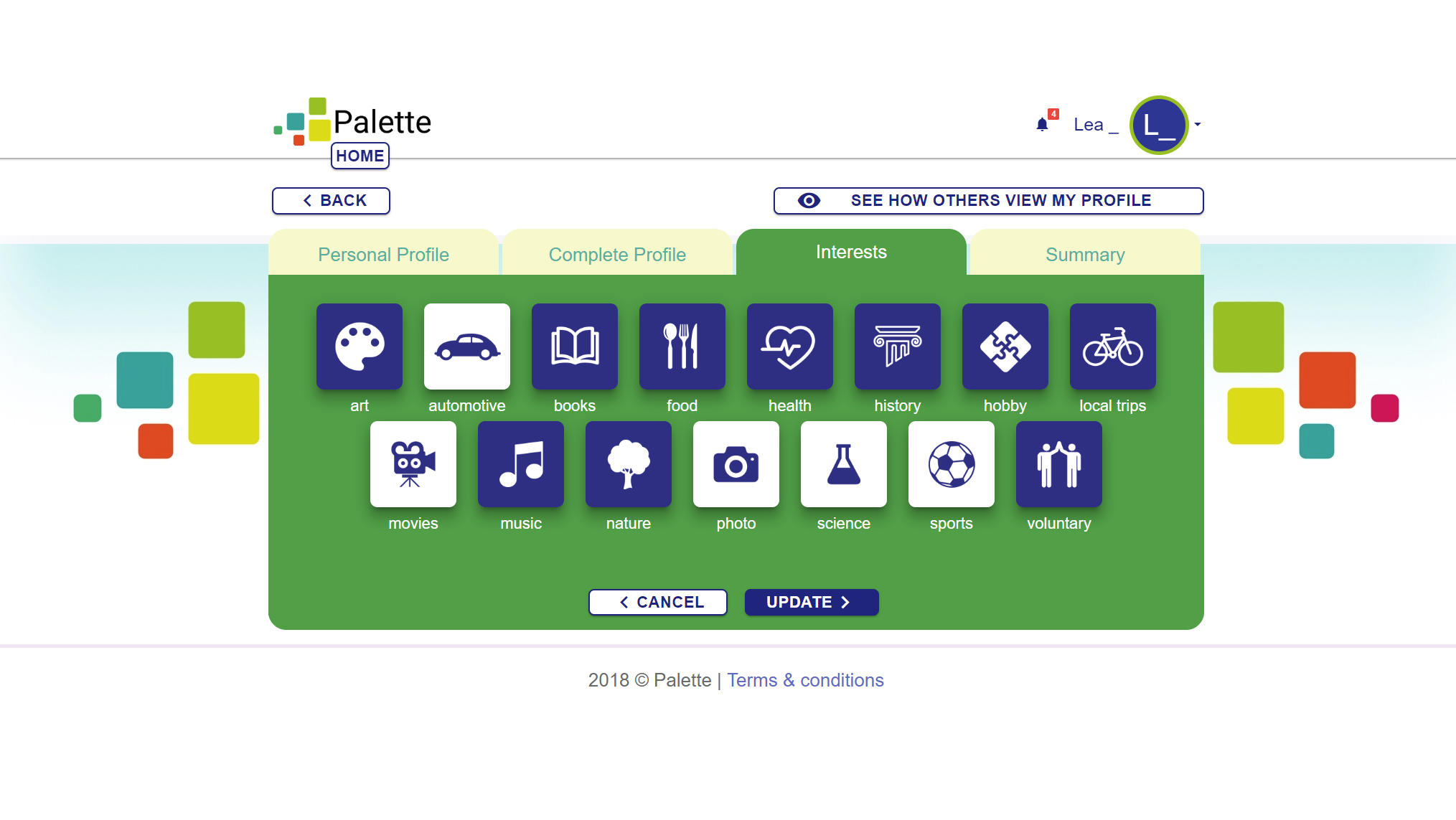The height and width of the screenshot is (820, 1456).
Task: Select the hobby puzzle icon
Action: (1005, 347)
